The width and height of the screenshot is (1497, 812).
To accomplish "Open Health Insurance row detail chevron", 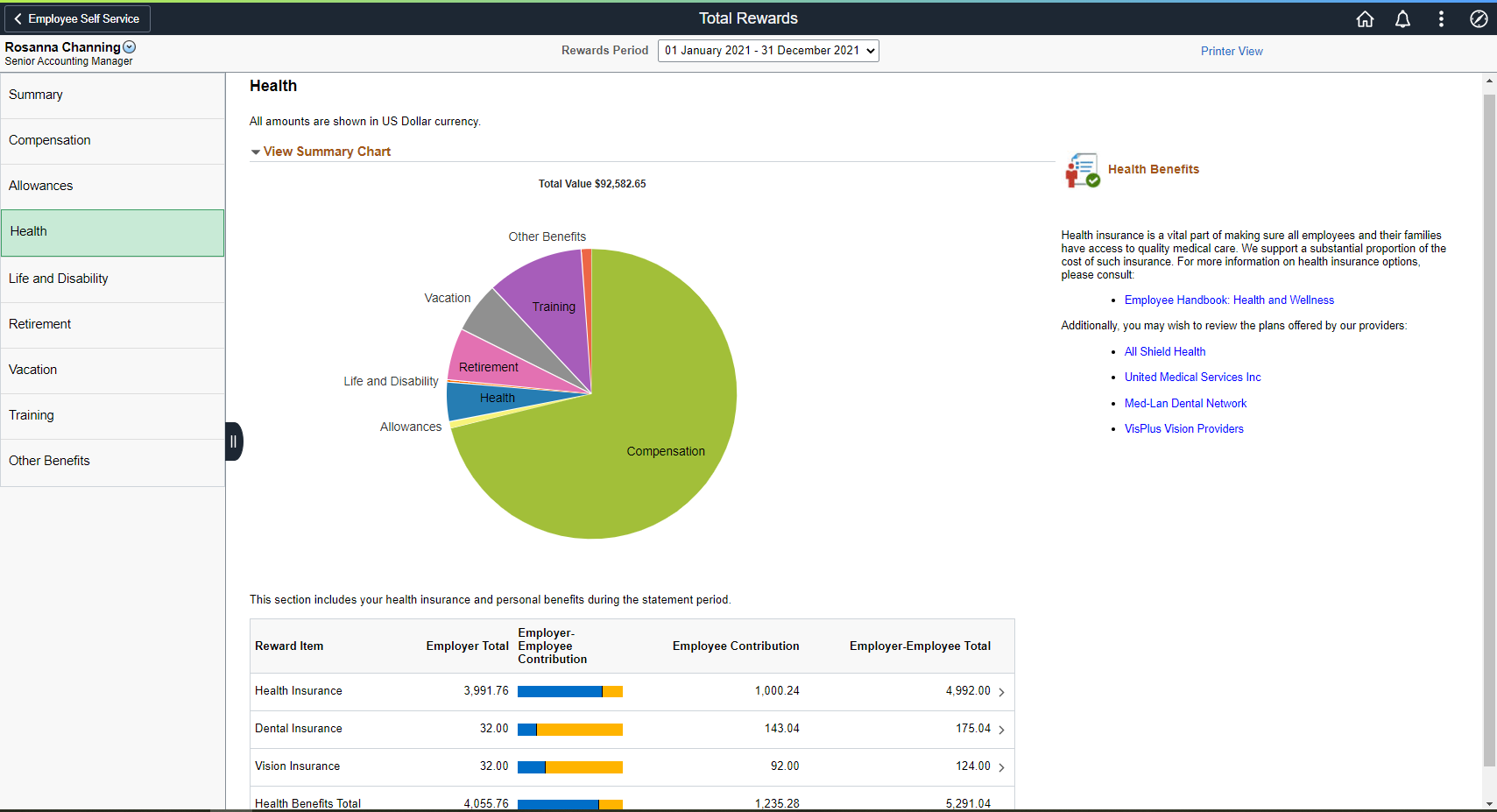I will pos(1001,692).
